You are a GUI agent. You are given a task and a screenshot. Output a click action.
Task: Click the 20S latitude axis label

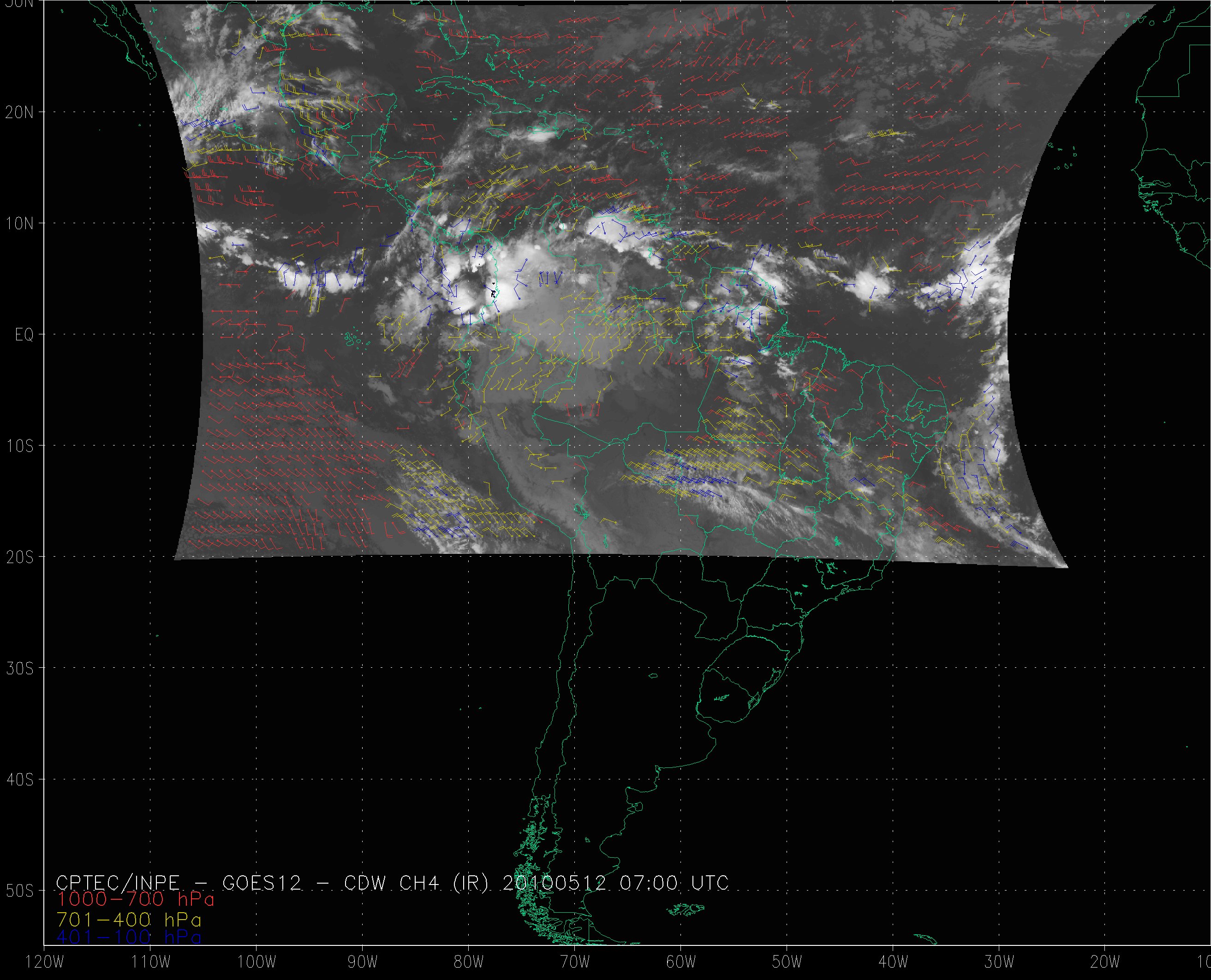[20, 557]
